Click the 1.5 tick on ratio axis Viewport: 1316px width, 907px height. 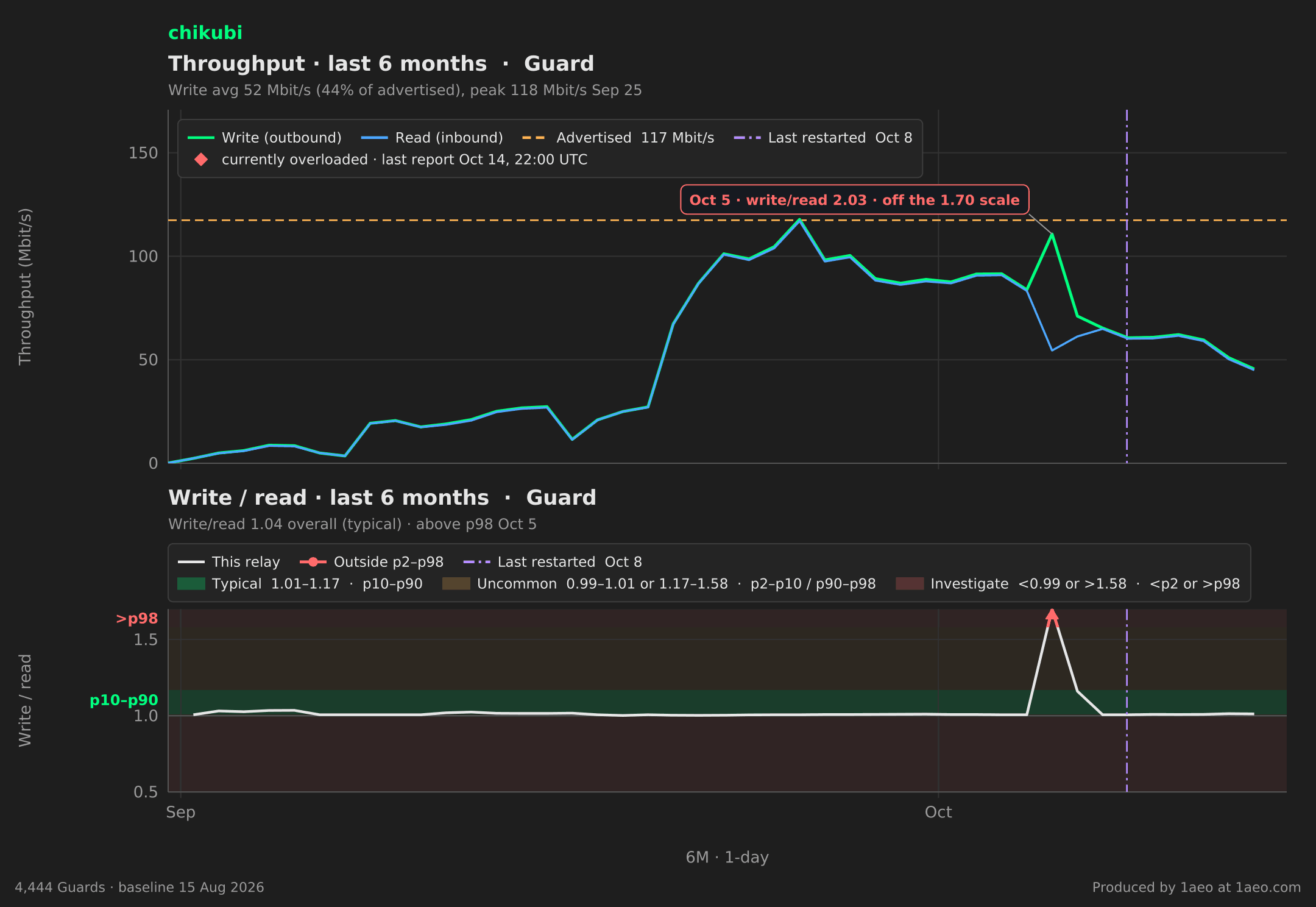[x=146, y=640]
